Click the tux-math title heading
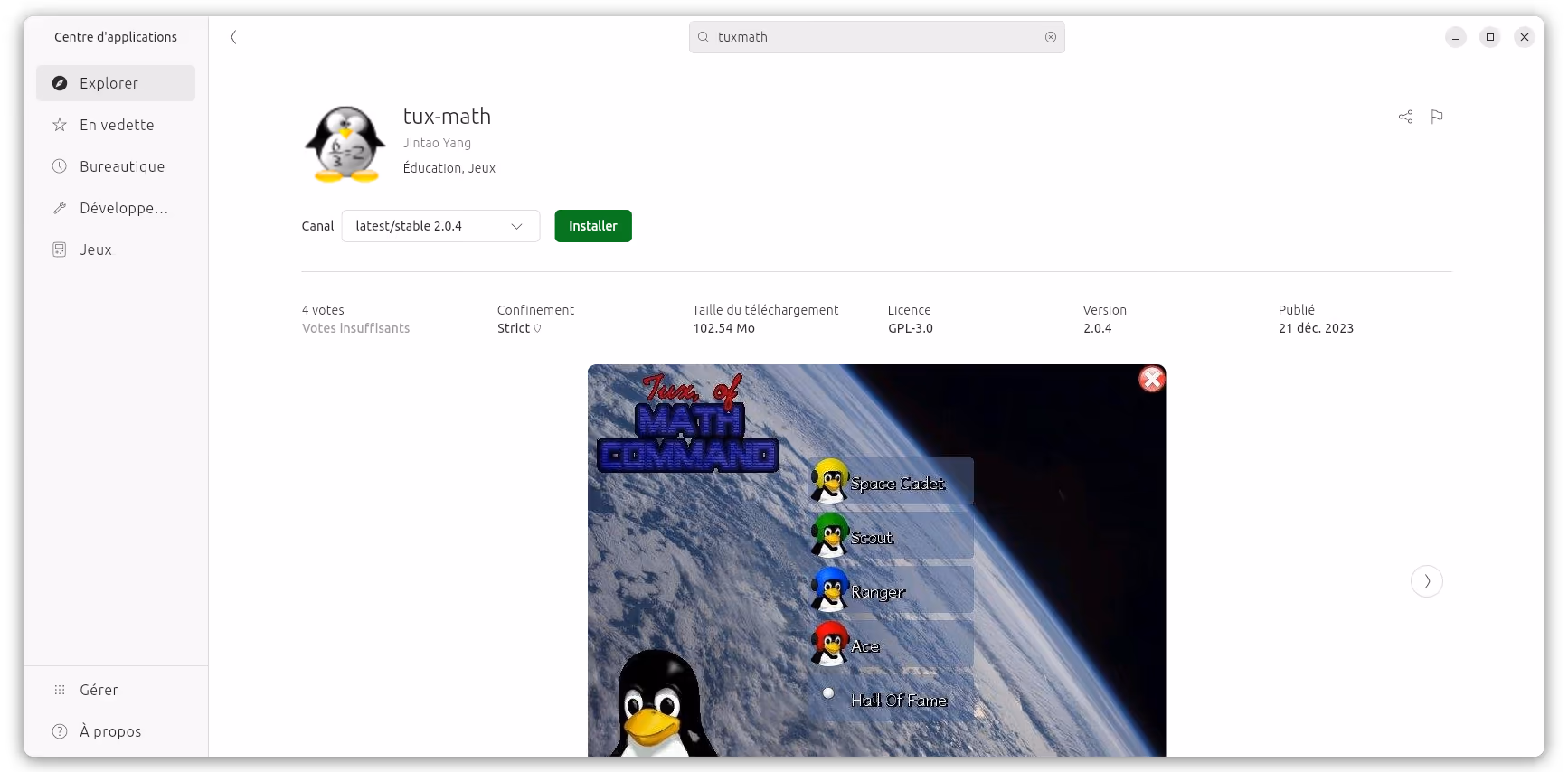 447,117
